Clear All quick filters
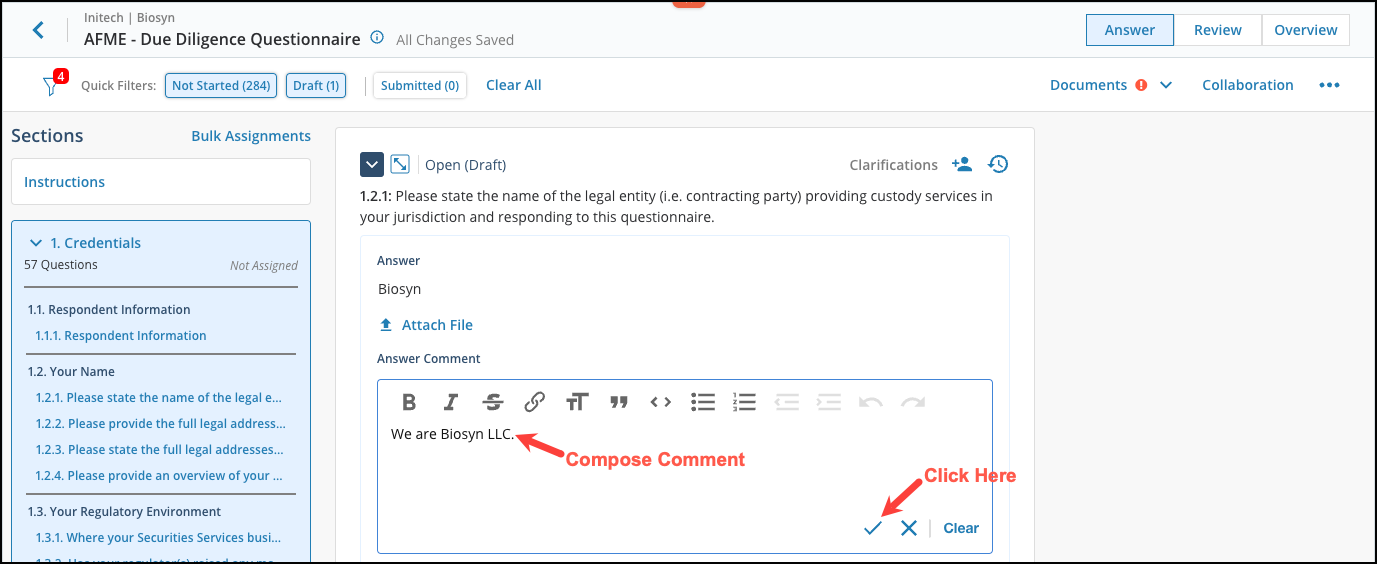 point(514,85)
